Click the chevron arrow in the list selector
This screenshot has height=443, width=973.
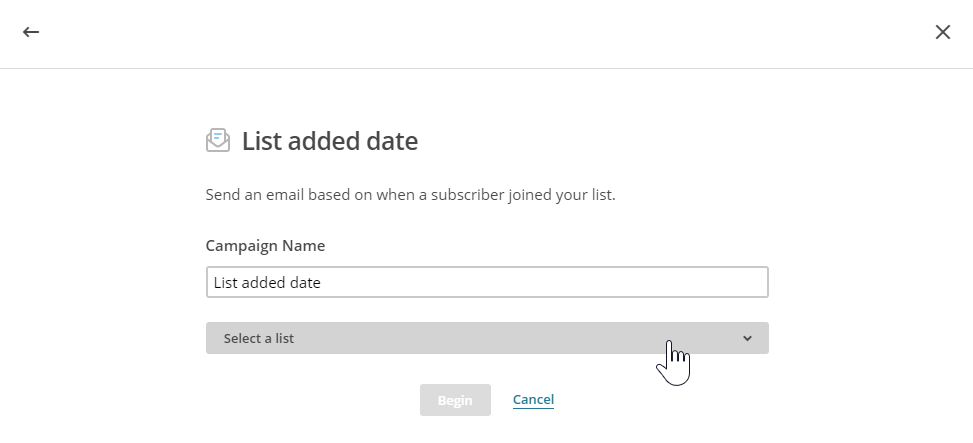pos(747,338)
